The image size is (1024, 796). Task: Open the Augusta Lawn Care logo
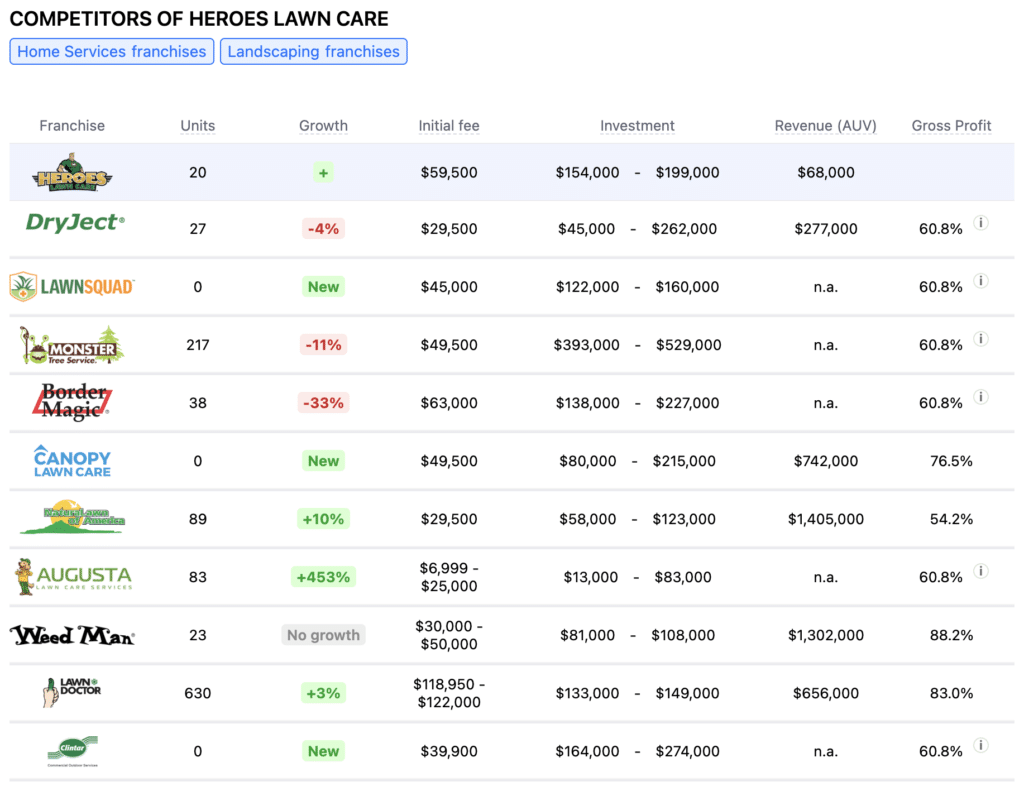coord(73,577)
